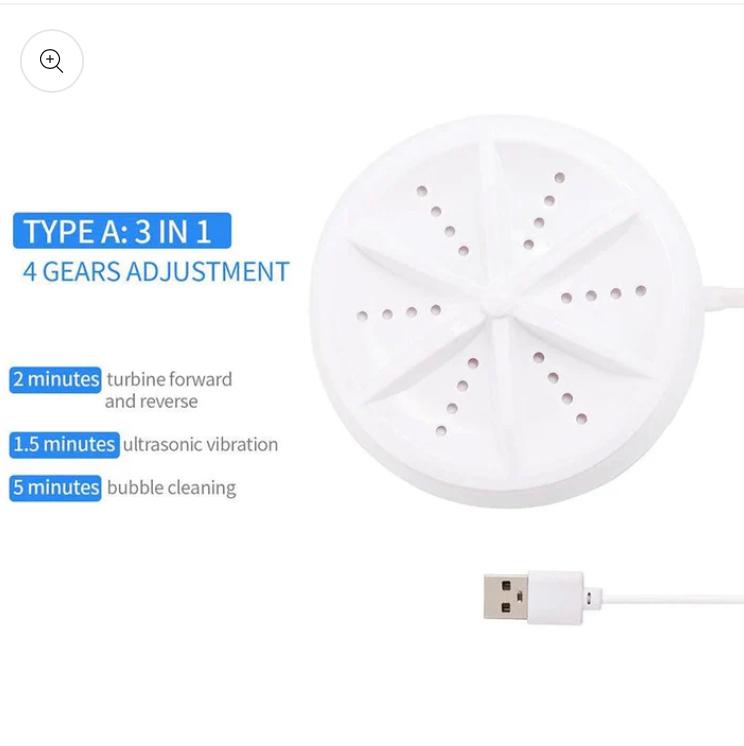Click the horizontal row of holes on washer's left blade
This screenshot has width=744, height=746.
[399, 313]
